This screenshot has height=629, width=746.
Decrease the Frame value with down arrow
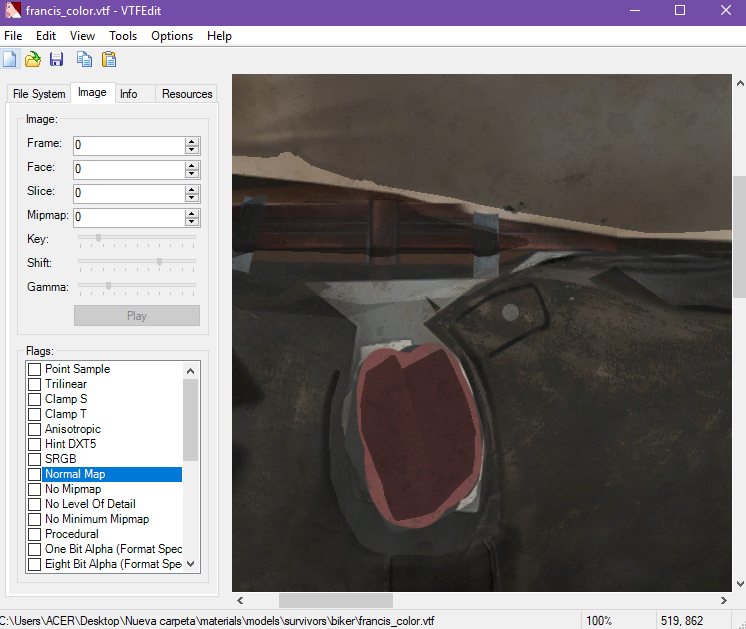pyautogui.click(x=192, y=150)
